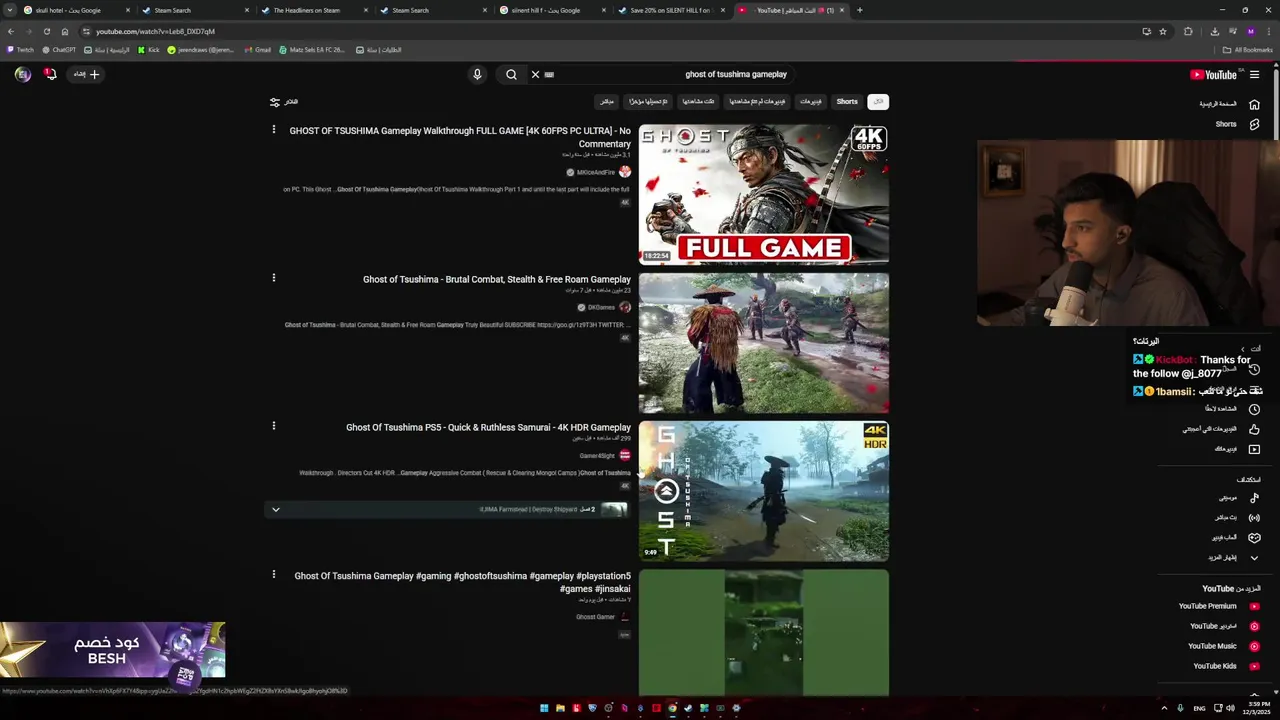
Task: Open the YouTube hamburger guide menu
Action: [1254, 74]
